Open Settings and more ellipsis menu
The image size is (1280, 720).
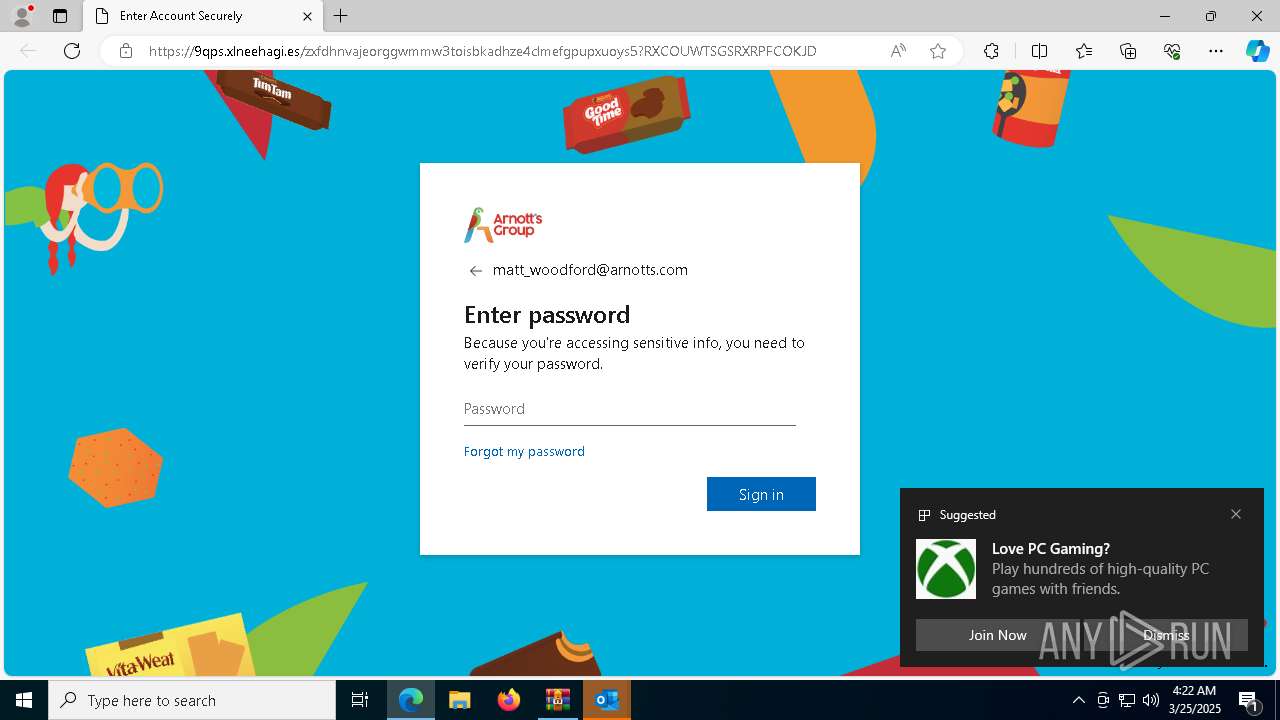click(1216, 51)
